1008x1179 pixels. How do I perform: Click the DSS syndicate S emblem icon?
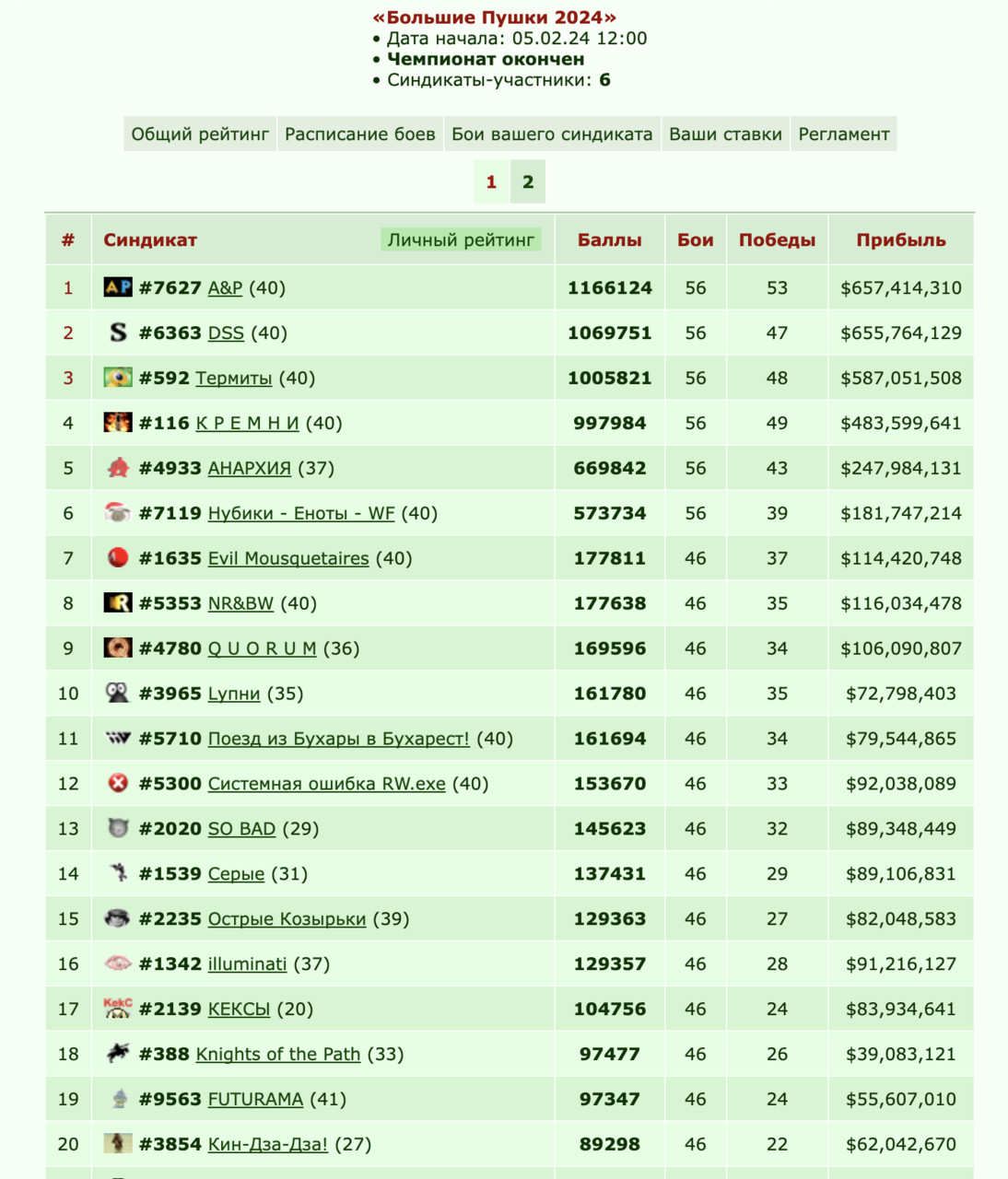click(118, 333)
